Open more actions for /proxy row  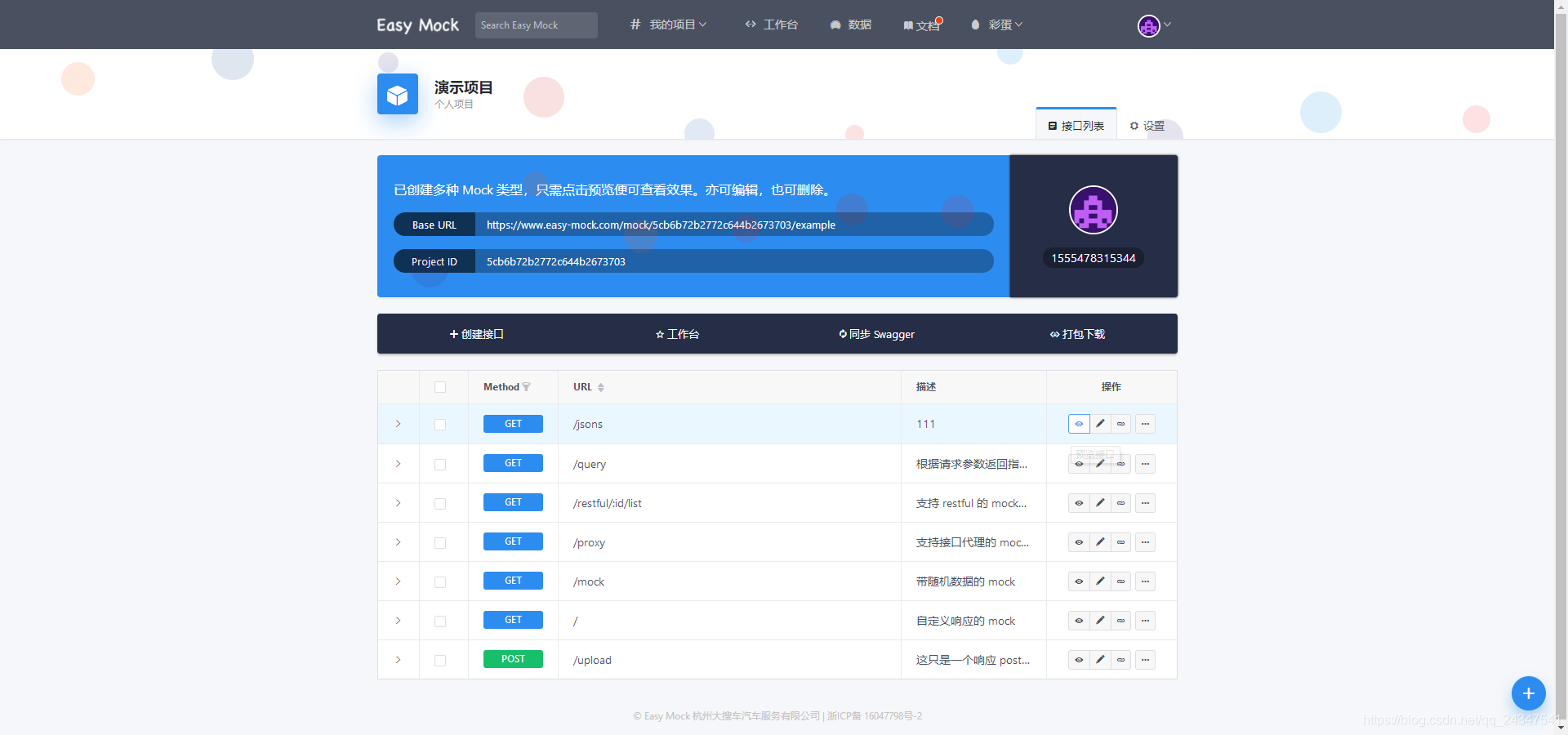(1145, 542)
